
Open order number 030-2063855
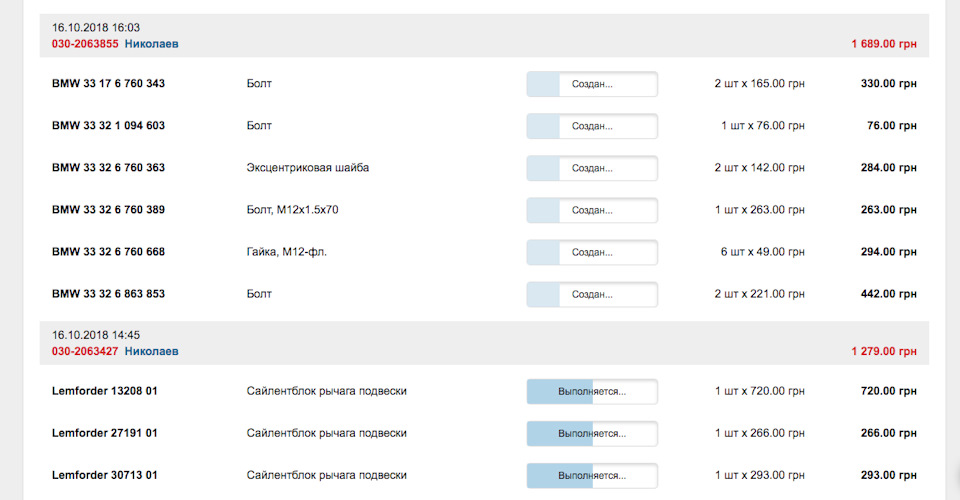click(85, 44)
